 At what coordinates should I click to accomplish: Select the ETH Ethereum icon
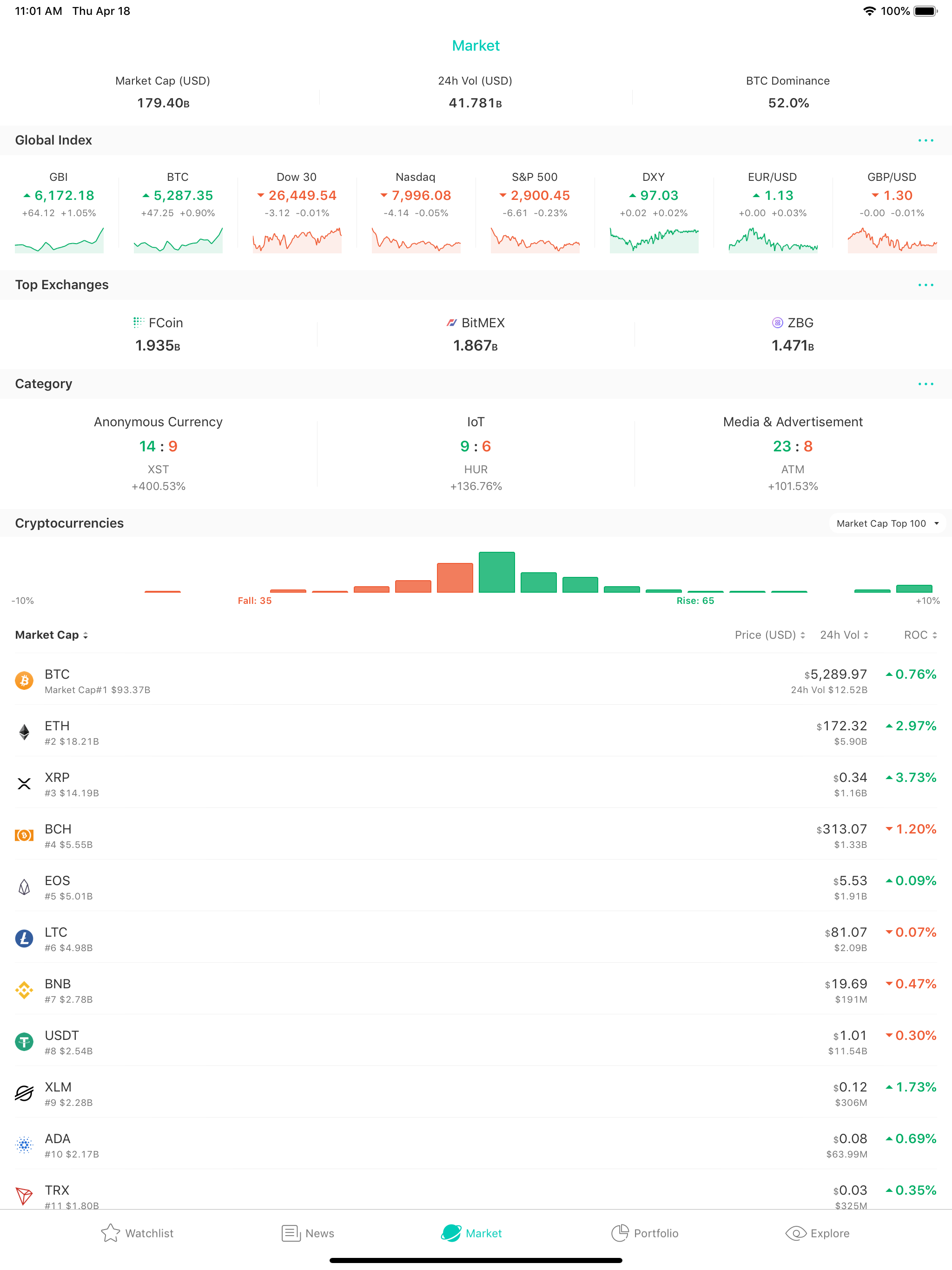coord(24,732)
